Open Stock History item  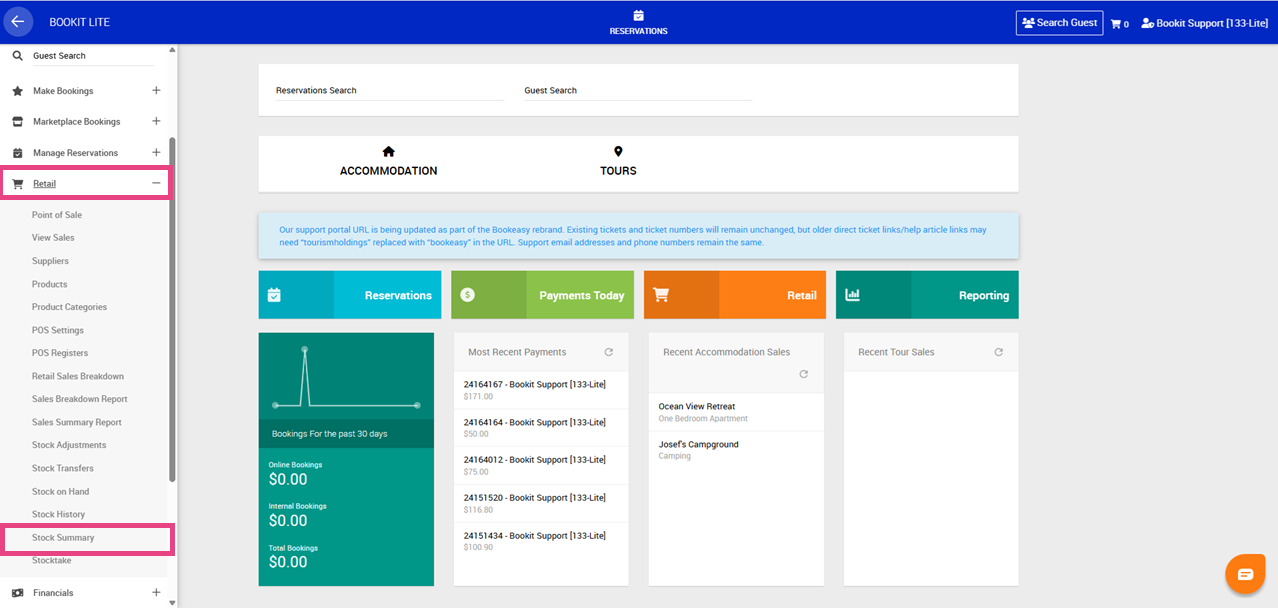tap(58, 514)
